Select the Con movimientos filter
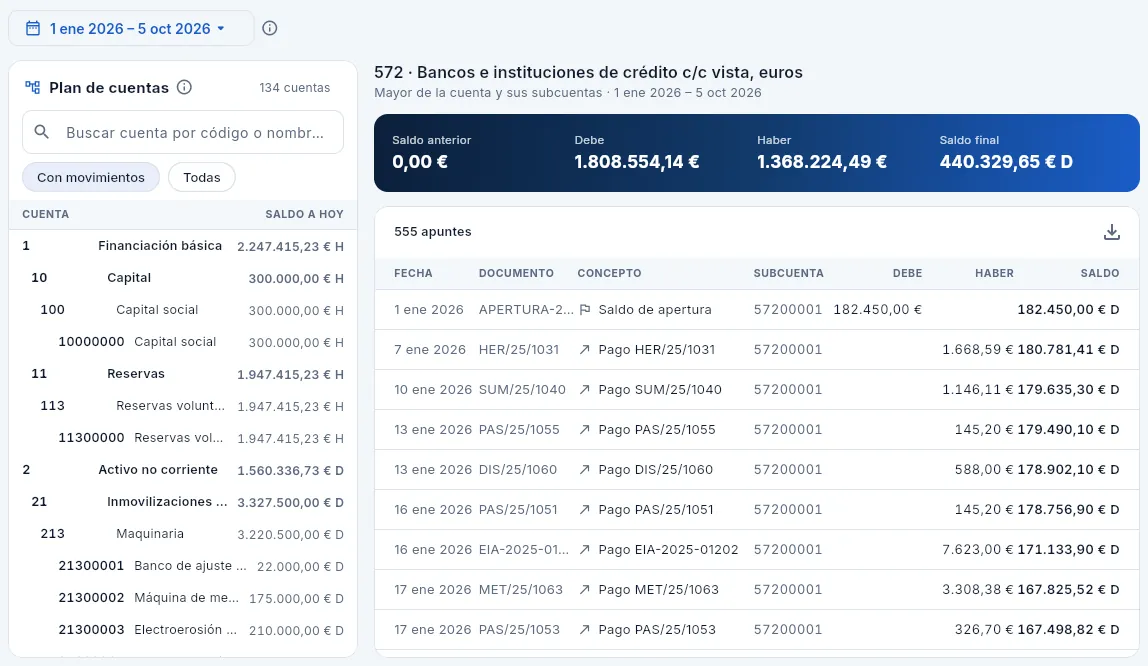The height and width of the screenshot is (666, 1148). (91, 177)
